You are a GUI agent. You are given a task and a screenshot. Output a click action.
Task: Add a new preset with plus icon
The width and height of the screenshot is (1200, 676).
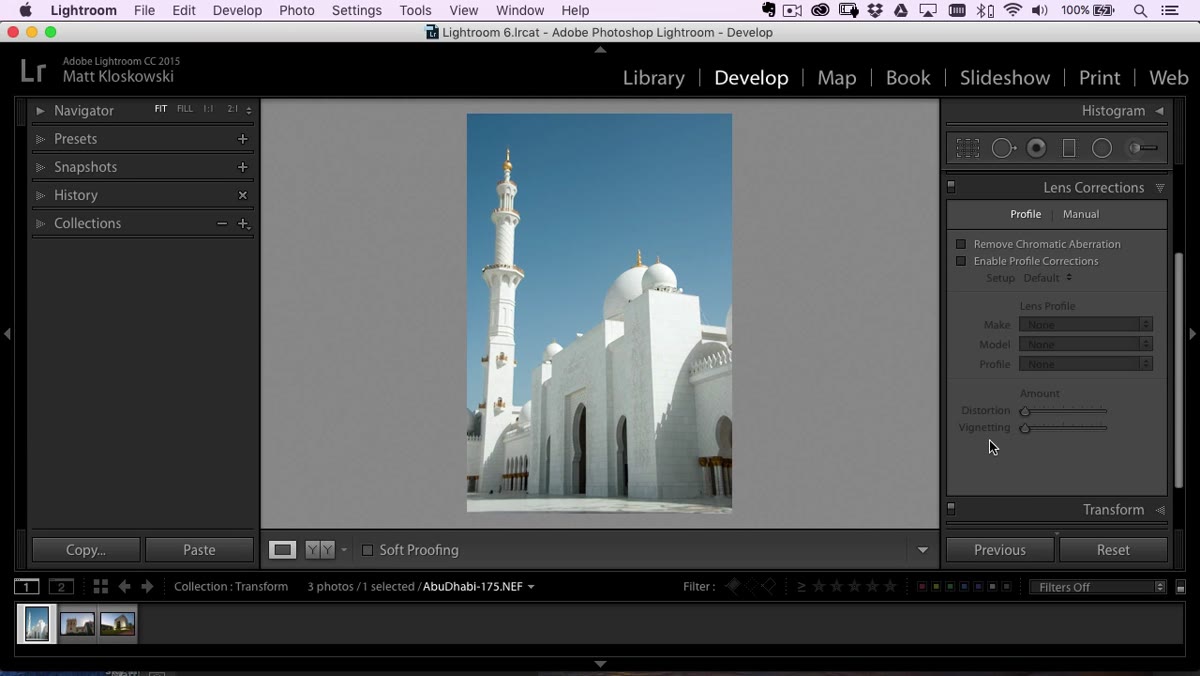(x=242, y=139)
